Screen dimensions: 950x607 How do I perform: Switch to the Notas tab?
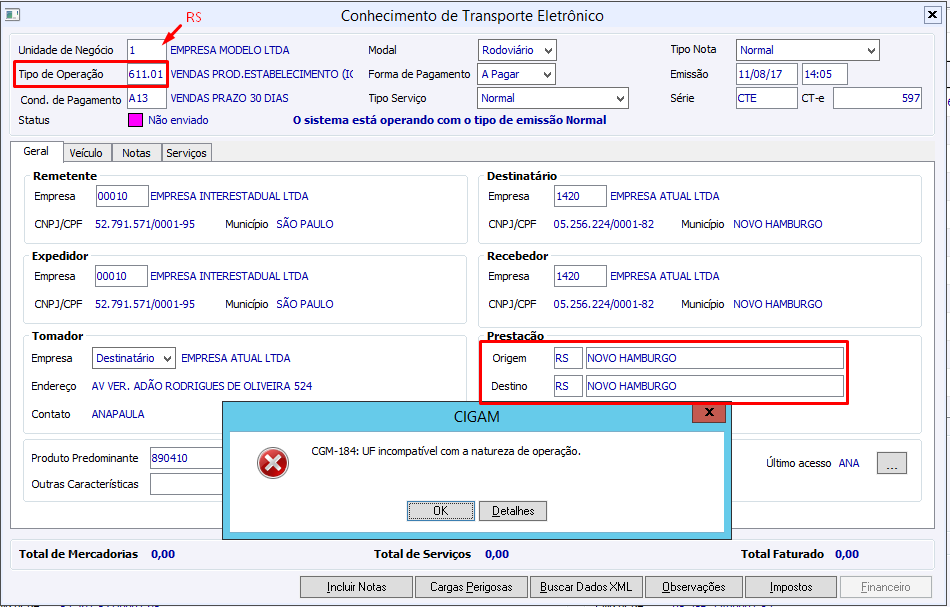tap(136, 153)
